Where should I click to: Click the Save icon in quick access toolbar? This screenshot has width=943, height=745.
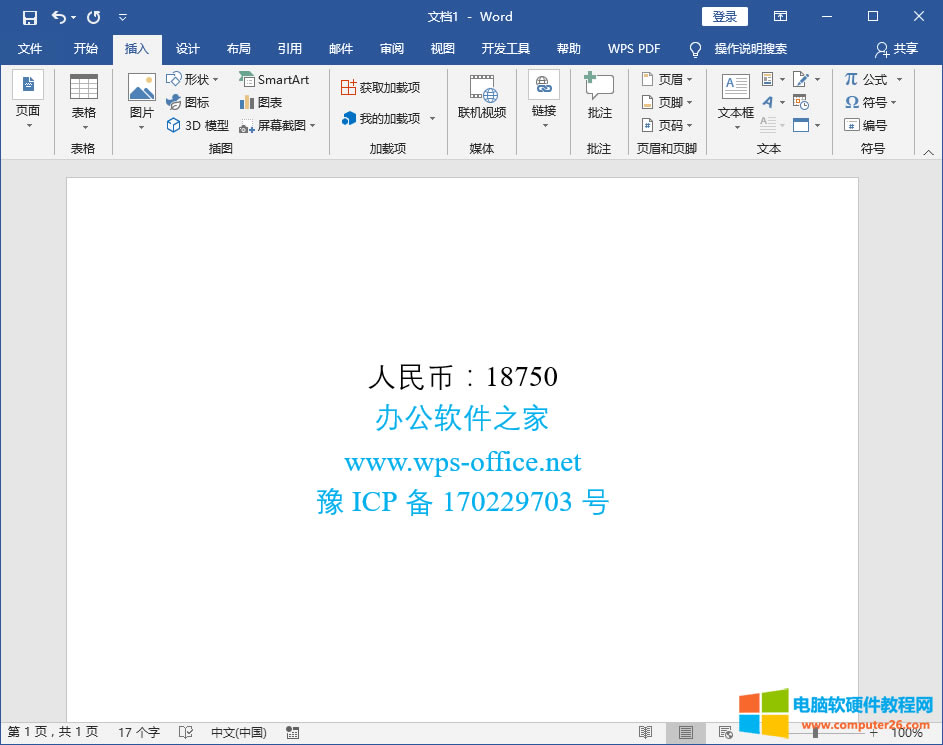click(30, 17)
